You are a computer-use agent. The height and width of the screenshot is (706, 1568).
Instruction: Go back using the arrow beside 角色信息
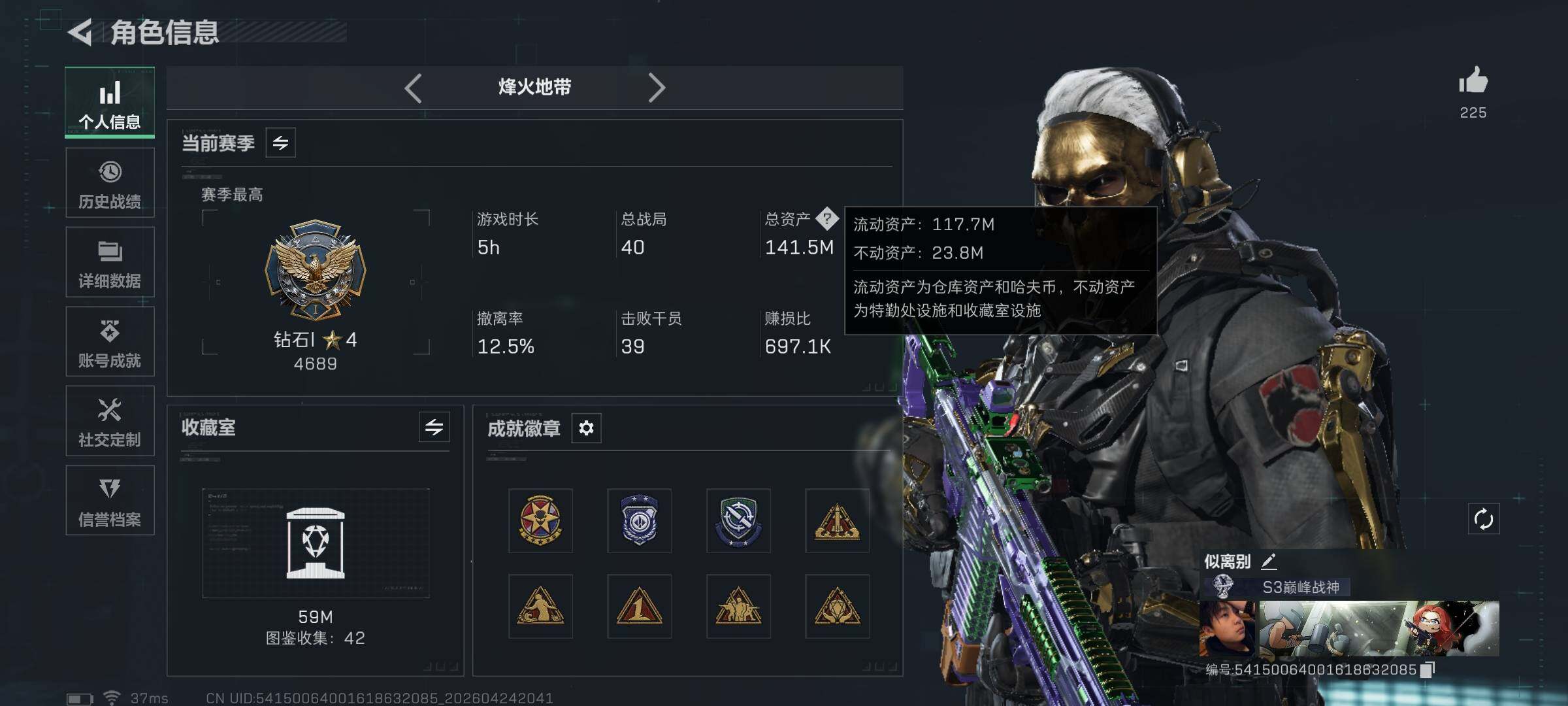click(x=80, y=32)
